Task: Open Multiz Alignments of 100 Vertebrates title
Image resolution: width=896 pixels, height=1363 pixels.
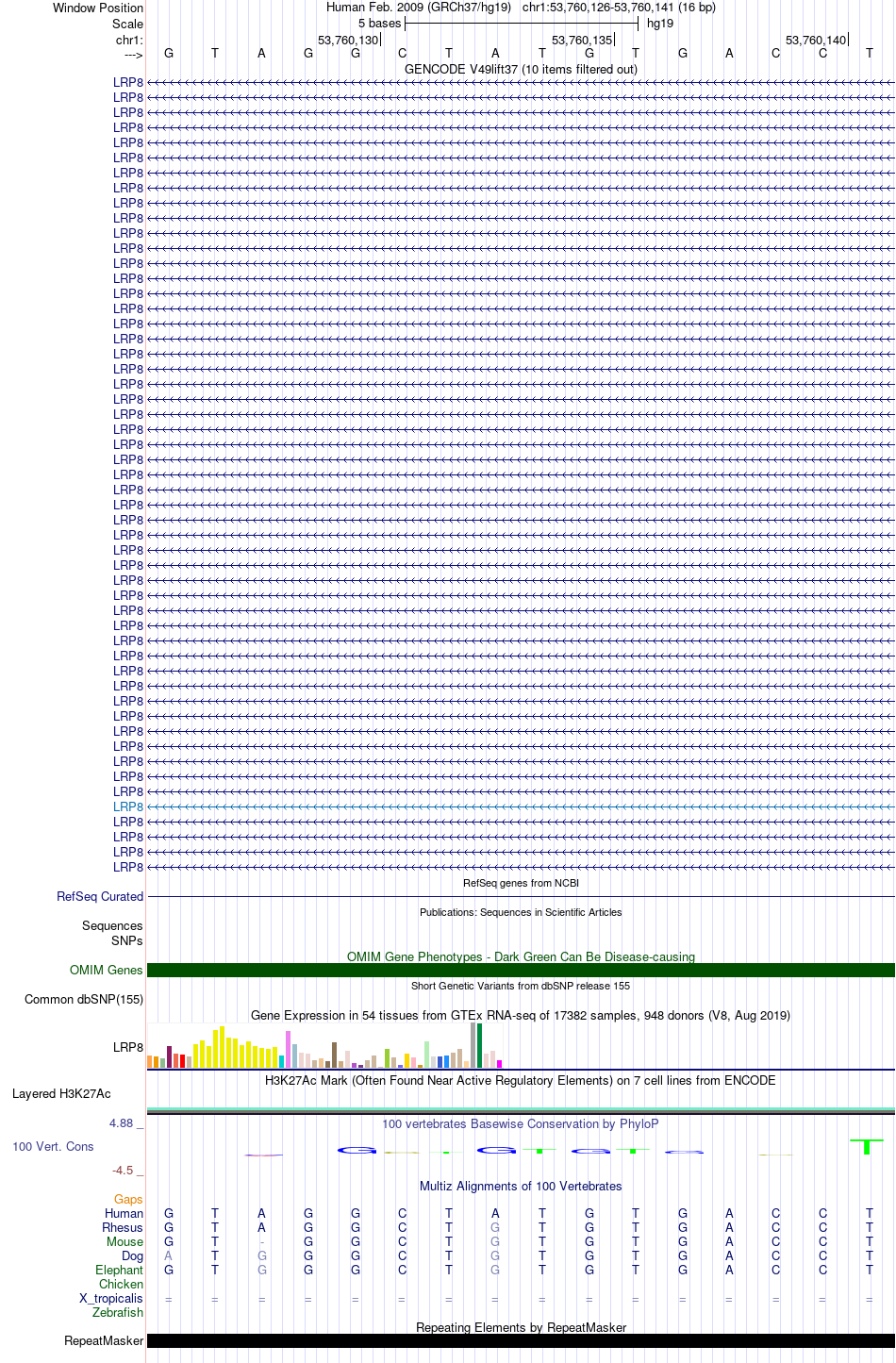Action: pos(521,1186)
